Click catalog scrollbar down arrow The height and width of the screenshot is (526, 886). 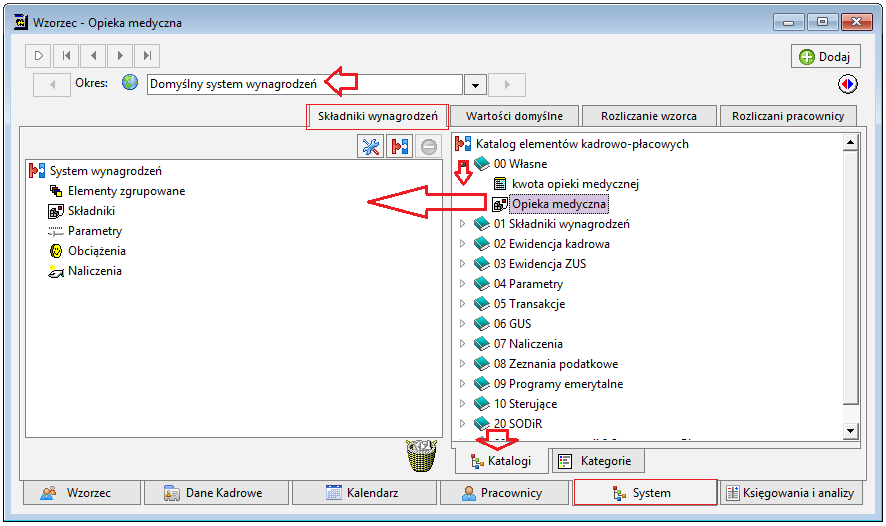click(850, 431)
